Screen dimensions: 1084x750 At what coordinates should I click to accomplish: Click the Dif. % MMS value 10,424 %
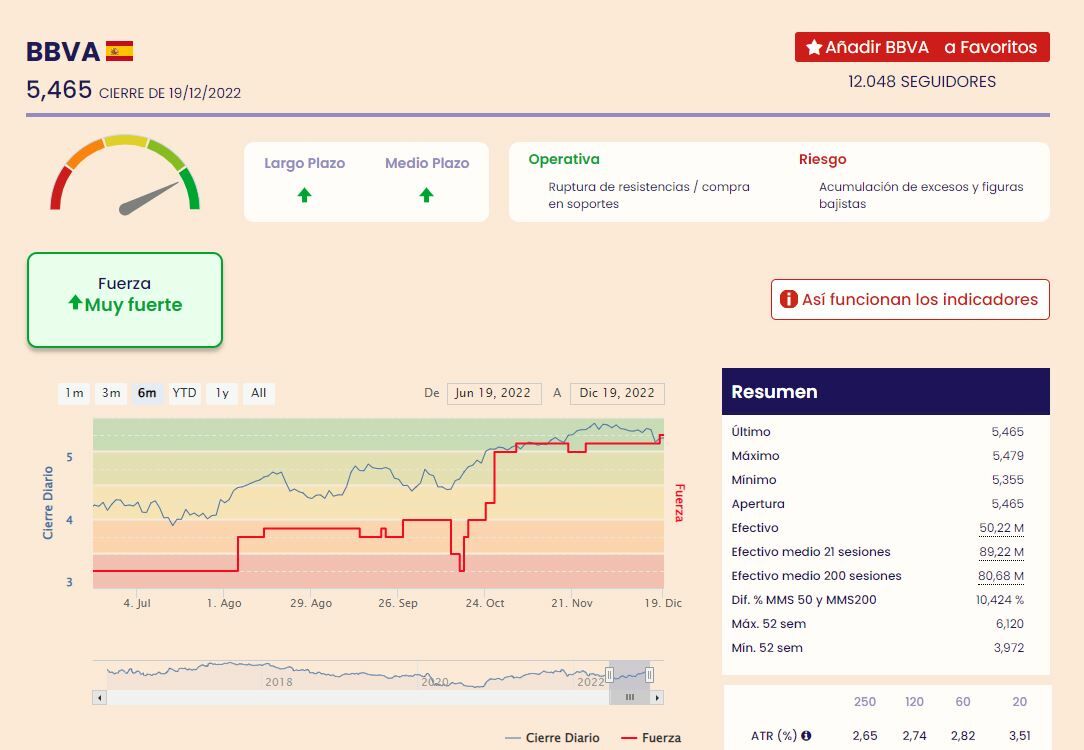(1000, 600)
